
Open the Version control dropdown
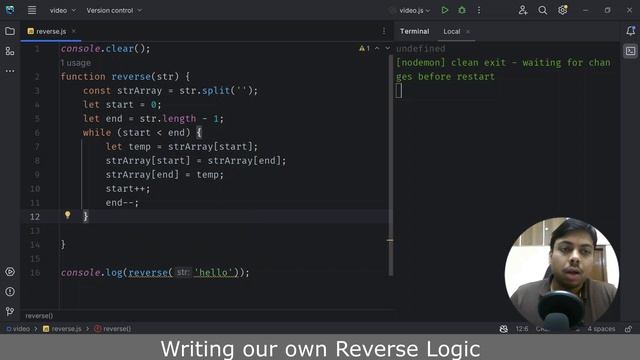tap(114, 11)
